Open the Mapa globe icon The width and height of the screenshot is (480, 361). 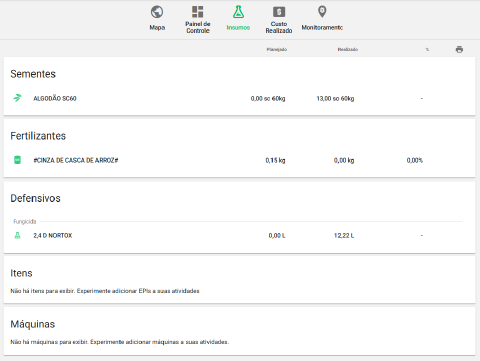click(x=157, y=12)
